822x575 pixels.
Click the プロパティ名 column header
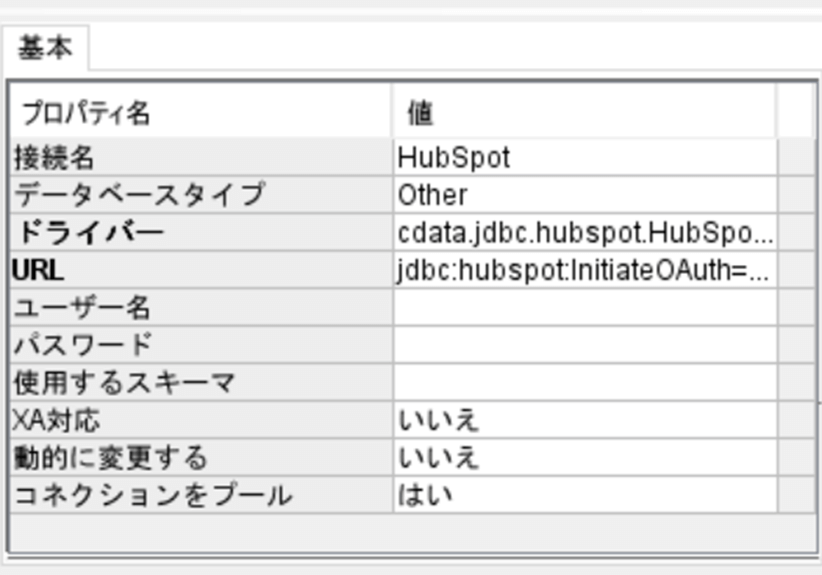[200, 113]
